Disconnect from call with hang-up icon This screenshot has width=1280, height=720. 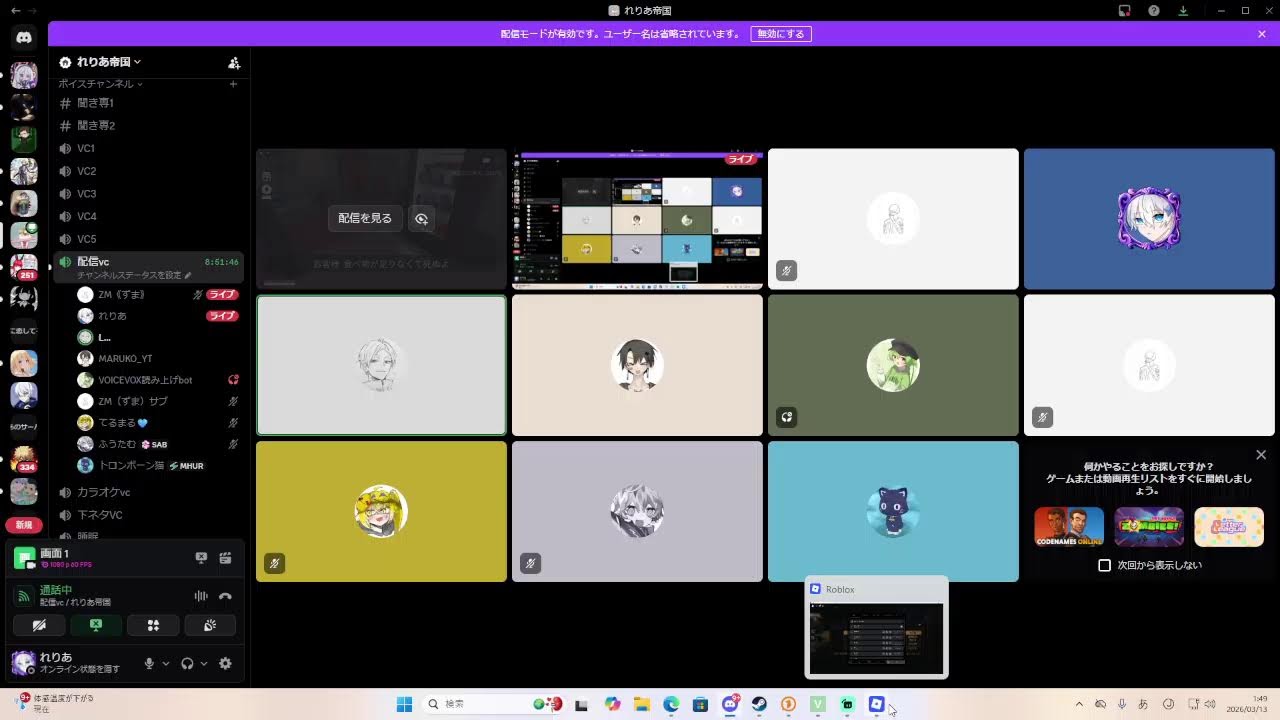(x=226, y=596)
